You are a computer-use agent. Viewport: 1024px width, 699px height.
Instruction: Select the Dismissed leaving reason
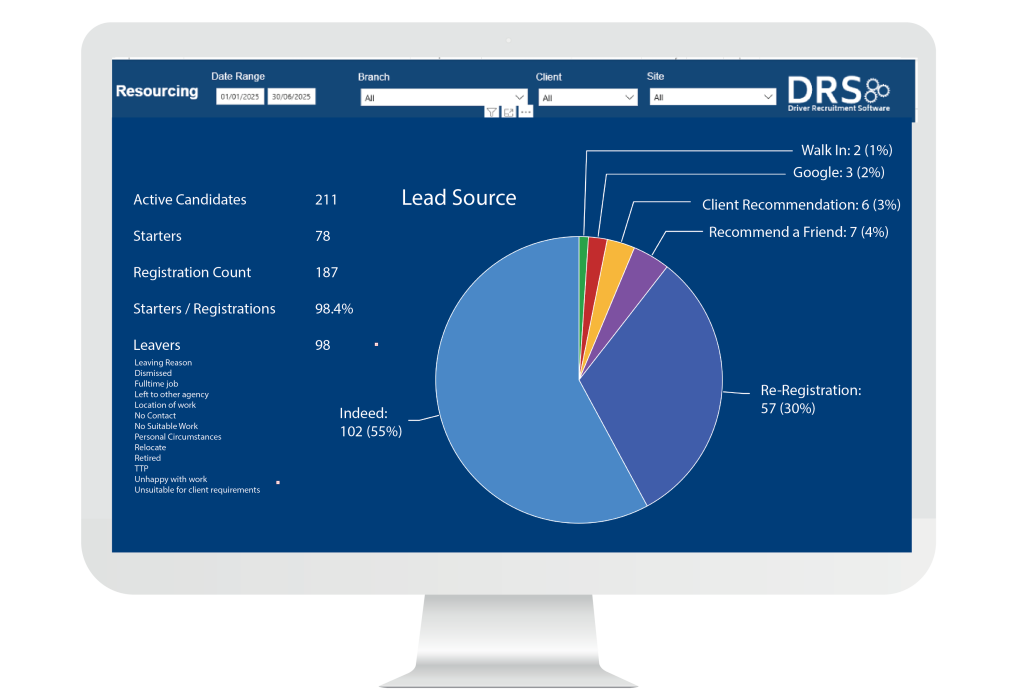click(x=153, y=373)
